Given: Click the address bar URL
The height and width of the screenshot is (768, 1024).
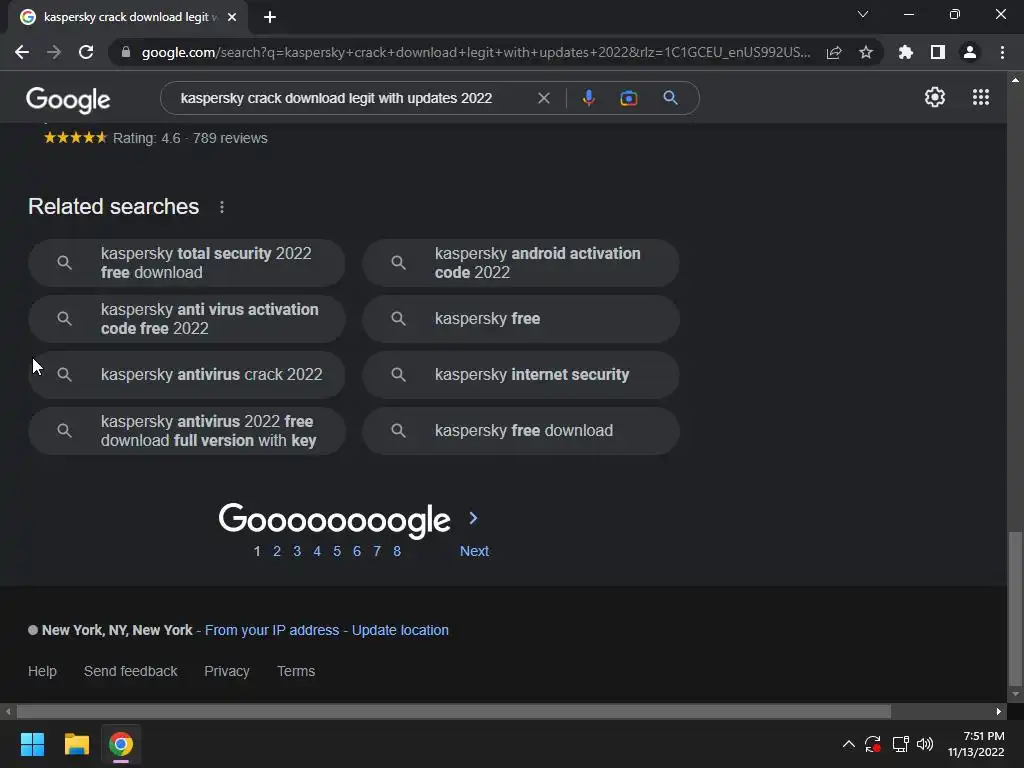Looking at the screenshot, I should pyautogui.click(x=476, y=52).
